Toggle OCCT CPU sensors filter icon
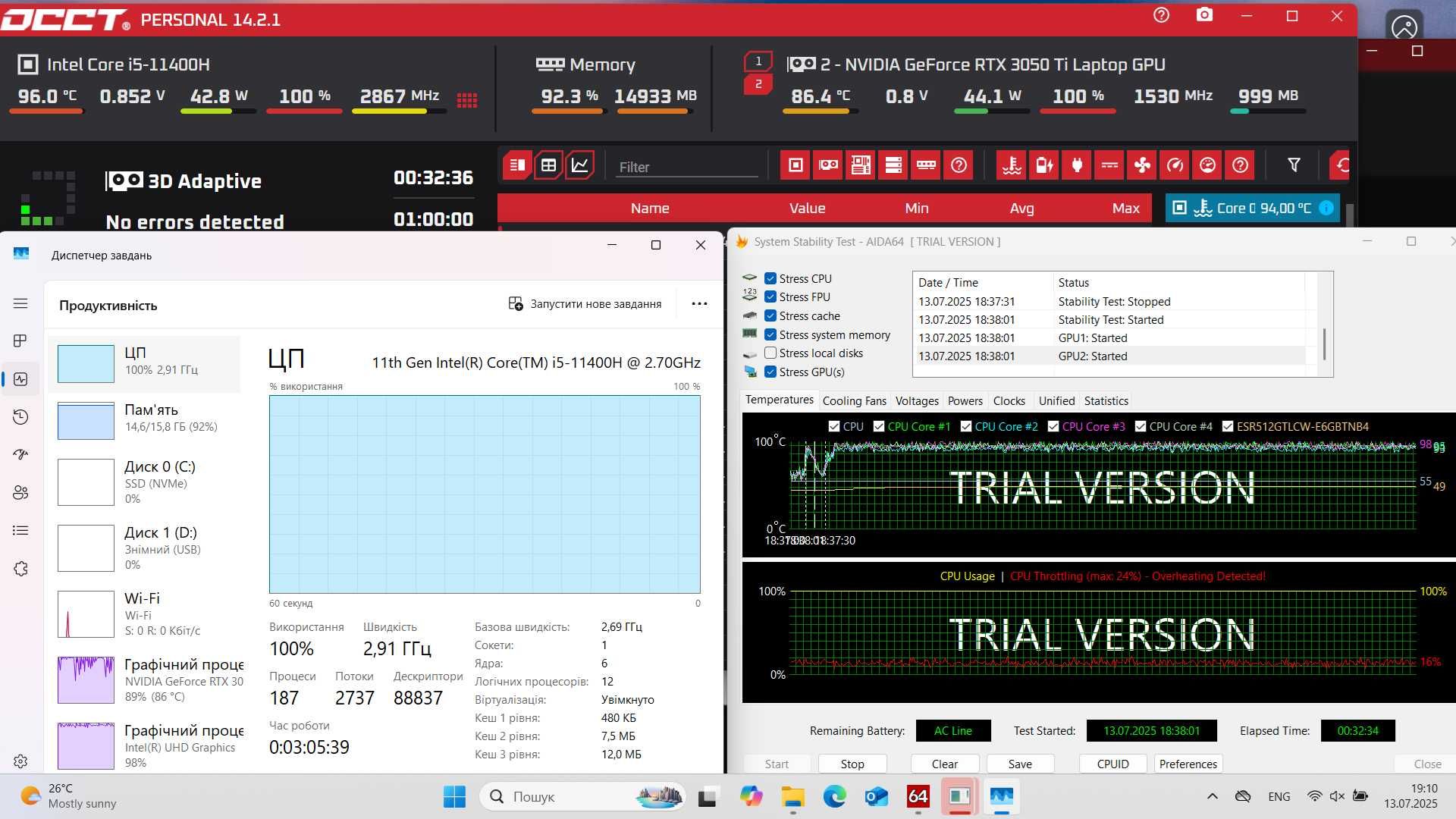1456x819 pixels. (795, 165)
